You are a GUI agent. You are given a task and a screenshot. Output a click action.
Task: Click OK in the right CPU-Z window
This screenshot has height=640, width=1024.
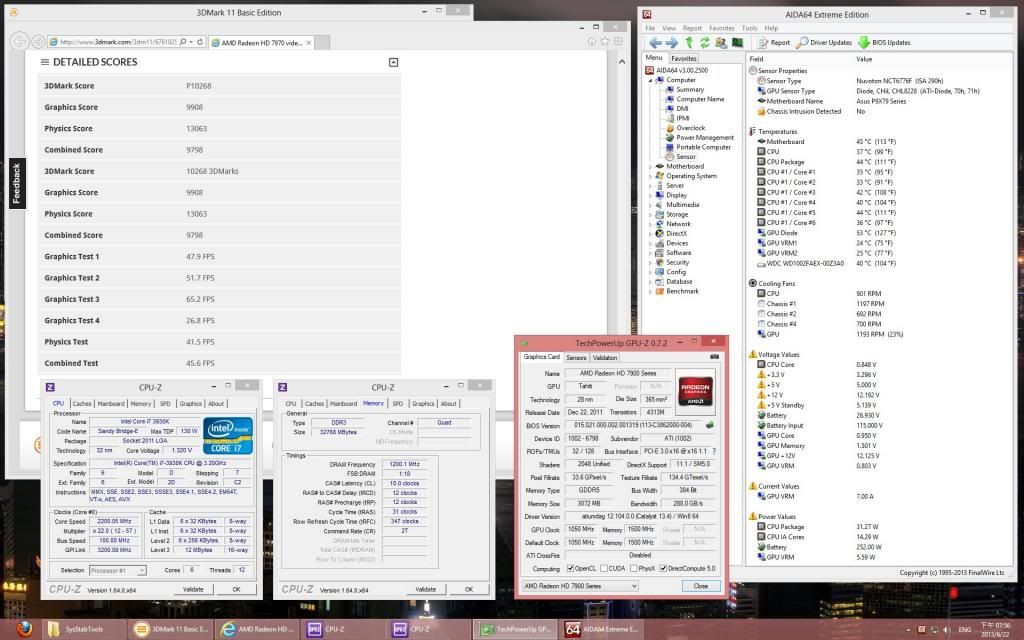[469, 590]
